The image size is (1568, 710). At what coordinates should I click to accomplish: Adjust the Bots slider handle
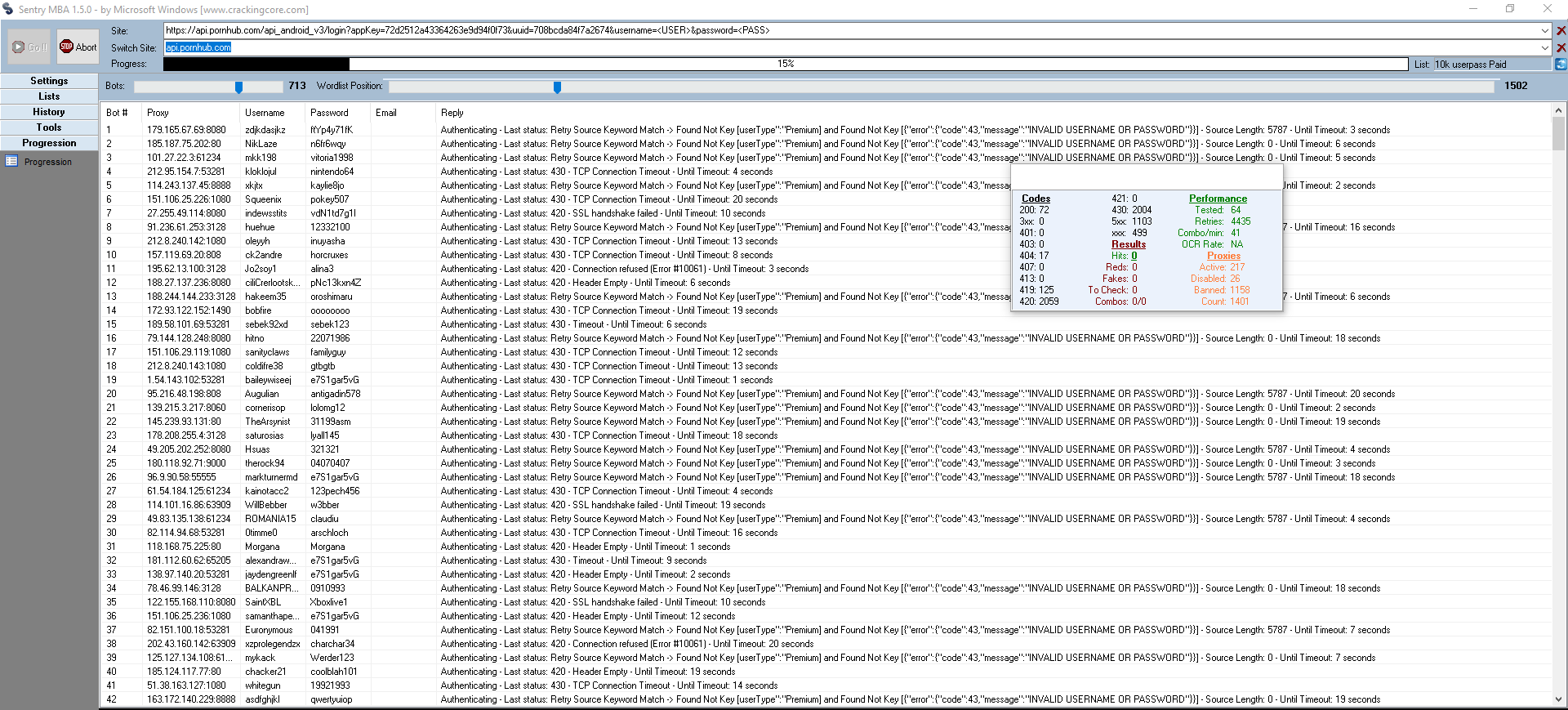(x=238, y=87)
